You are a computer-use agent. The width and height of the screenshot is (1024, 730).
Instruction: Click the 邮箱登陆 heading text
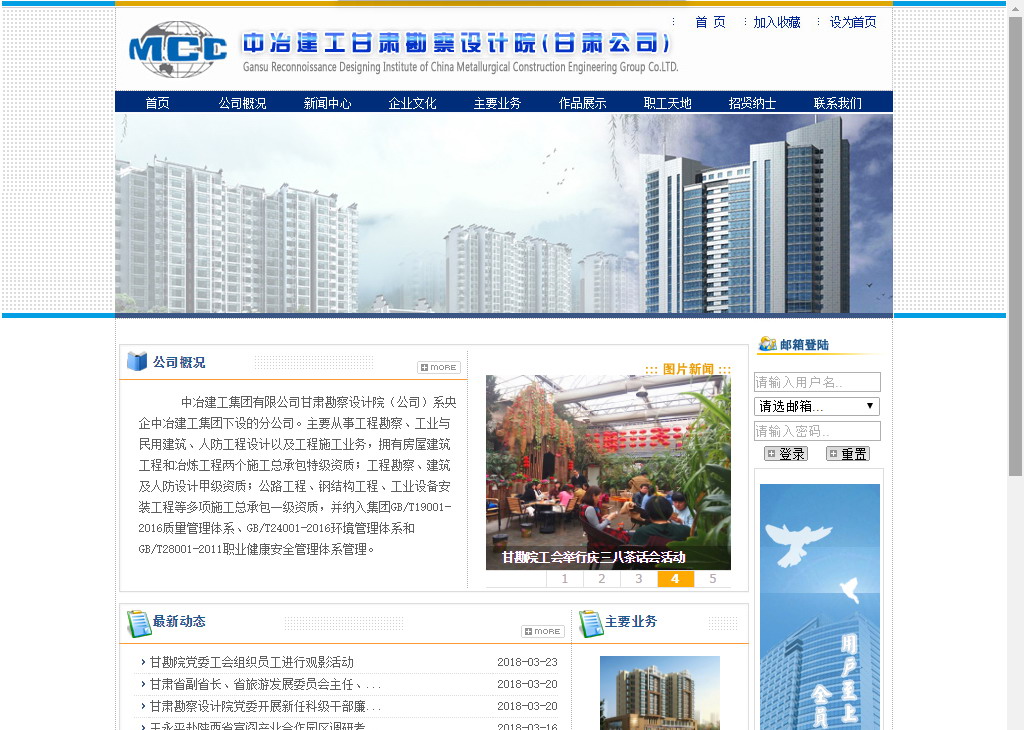(x=804, y=345)
